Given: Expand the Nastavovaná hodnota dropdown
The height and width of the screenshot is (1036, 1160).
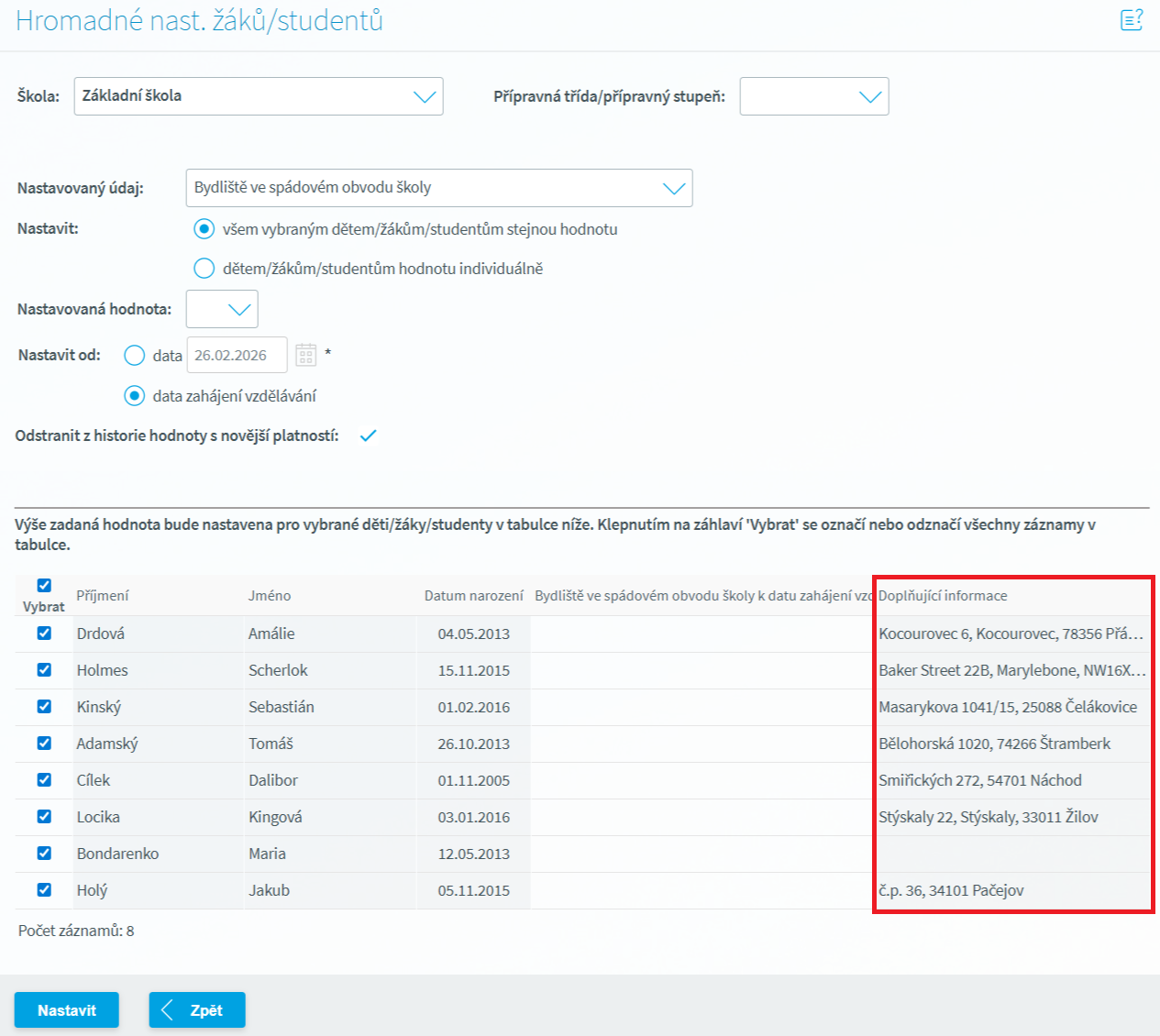Looking at the screenshot, I should 222,310.
